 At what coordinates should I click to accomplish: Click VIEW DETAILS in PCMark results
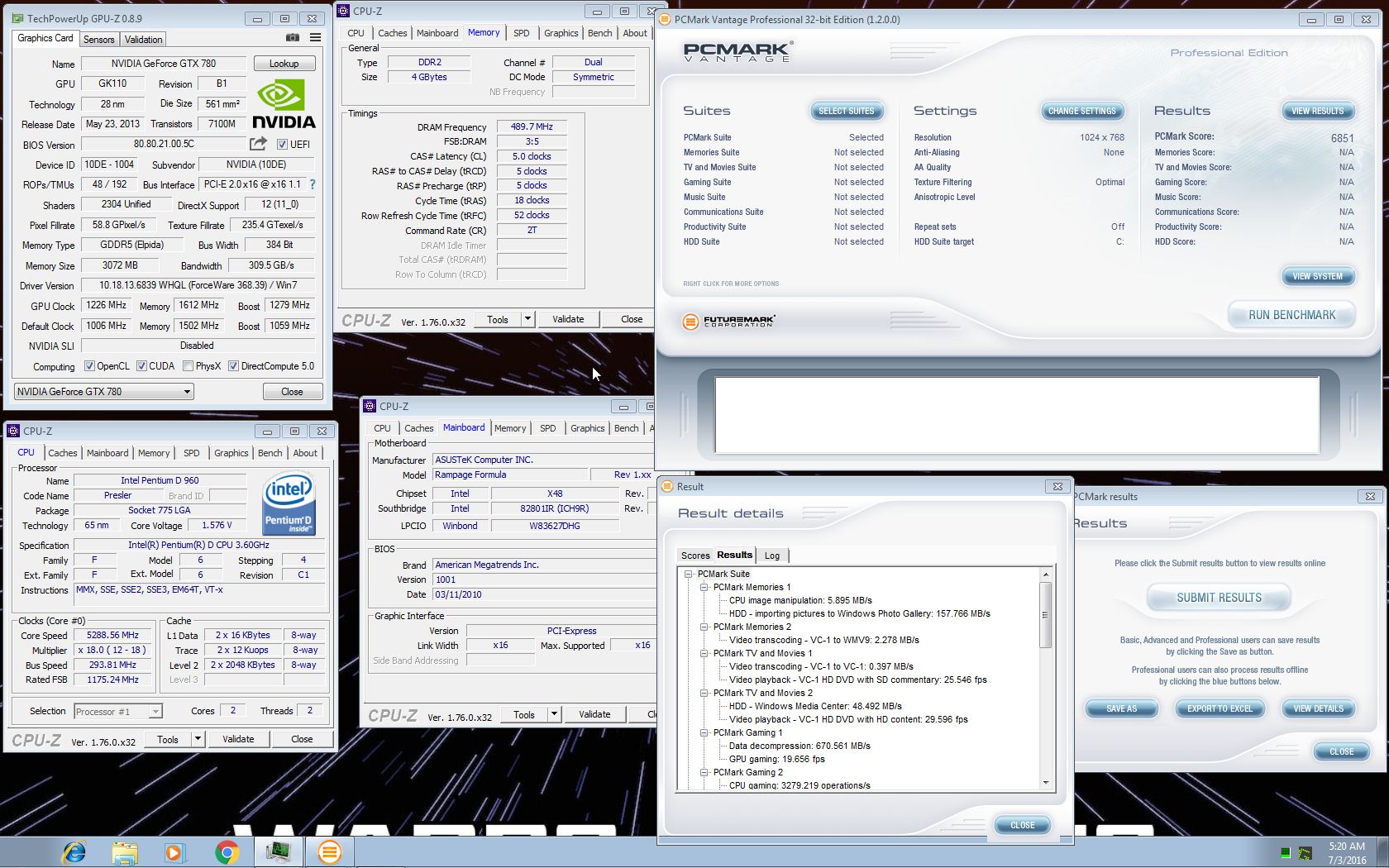[x=1318, y=708]
